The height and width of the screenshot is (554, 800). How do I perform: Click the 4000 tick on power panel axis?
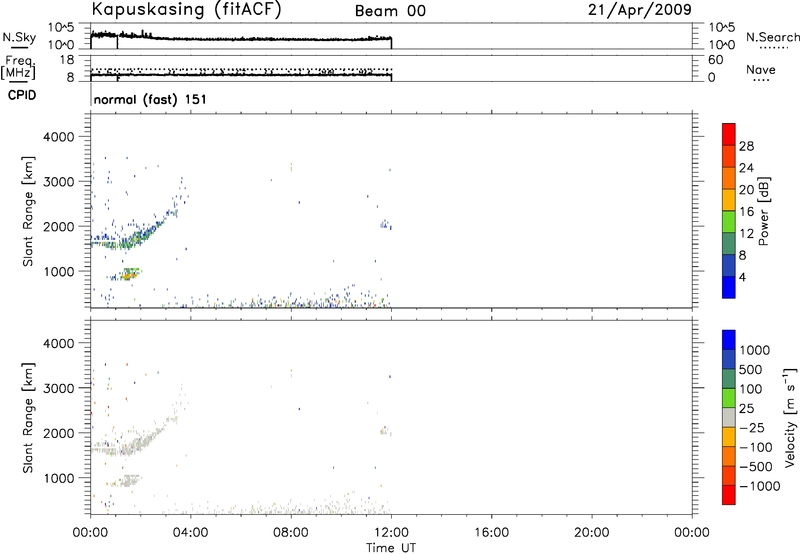click(x=58, y=137)
